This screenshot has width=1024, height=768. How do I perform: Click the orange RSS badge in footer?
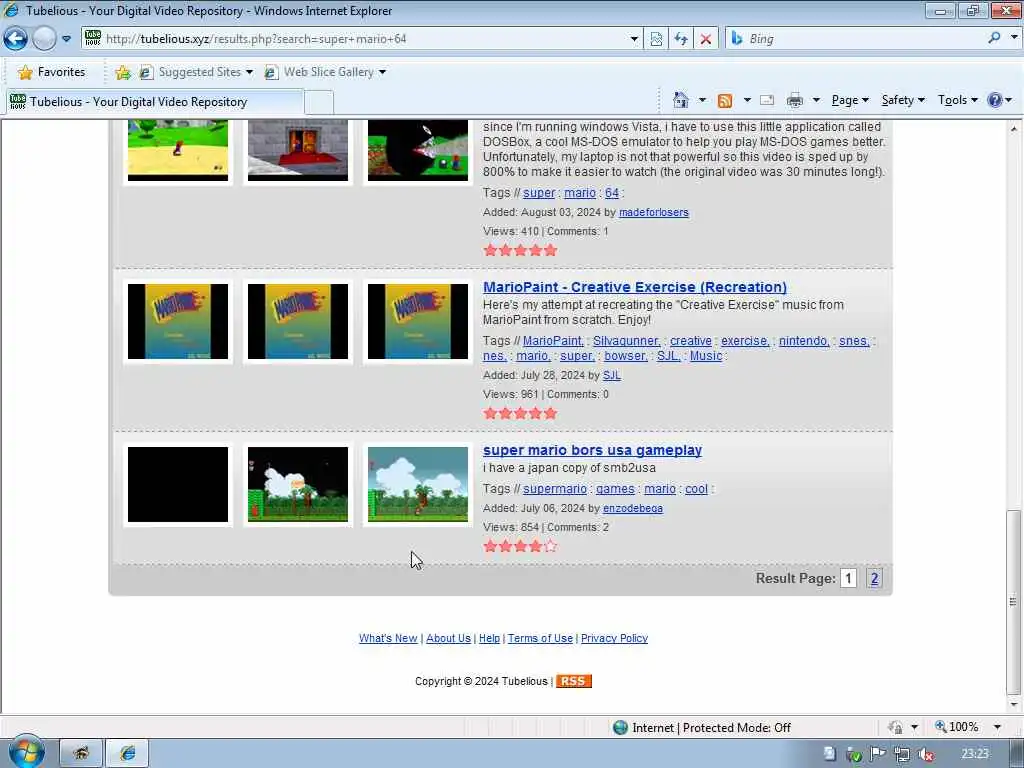coord(573,681)
